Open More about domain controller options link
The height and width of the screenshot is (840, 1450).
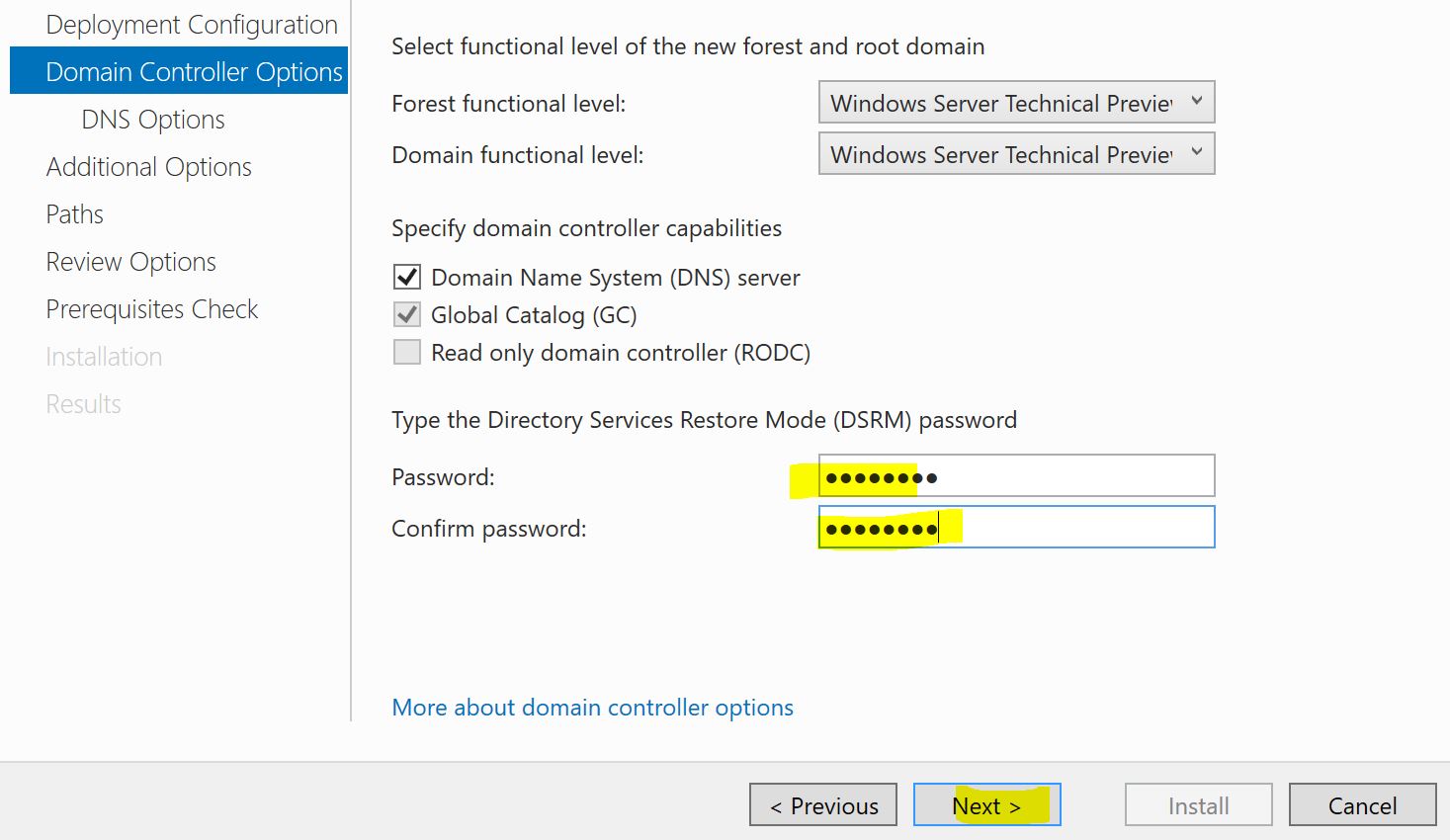point(592,708)
